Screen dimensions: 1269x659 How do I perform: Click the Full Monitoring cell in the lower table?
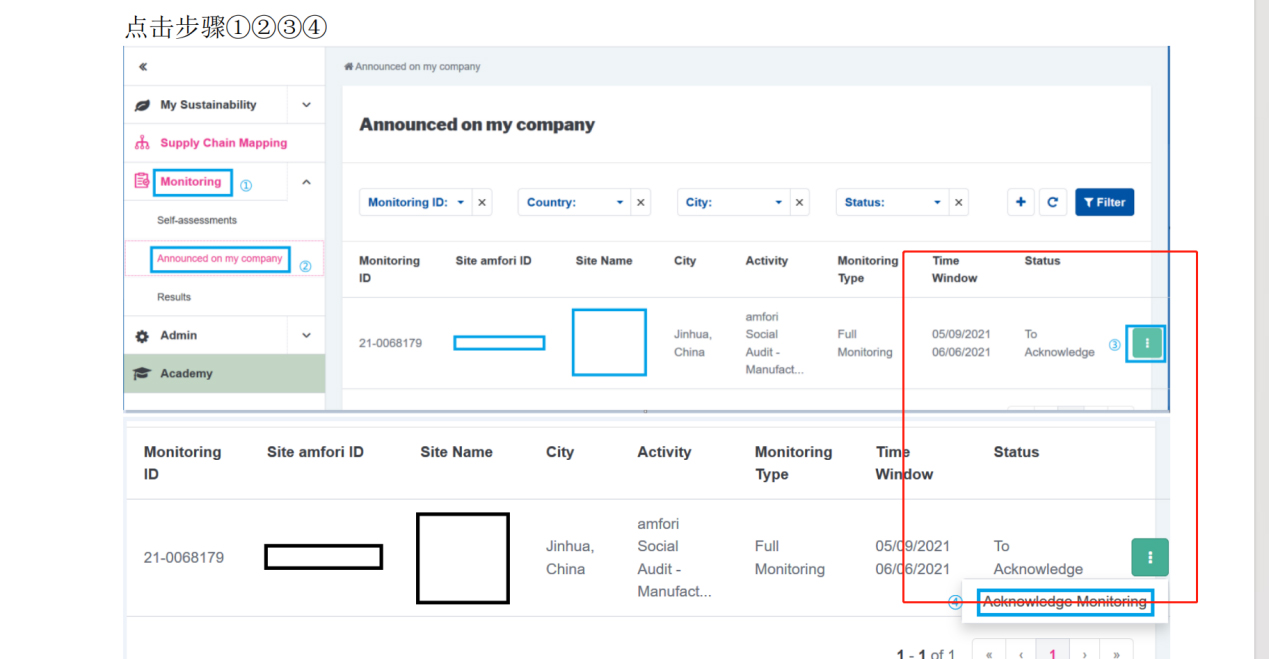tap(790, 557)
